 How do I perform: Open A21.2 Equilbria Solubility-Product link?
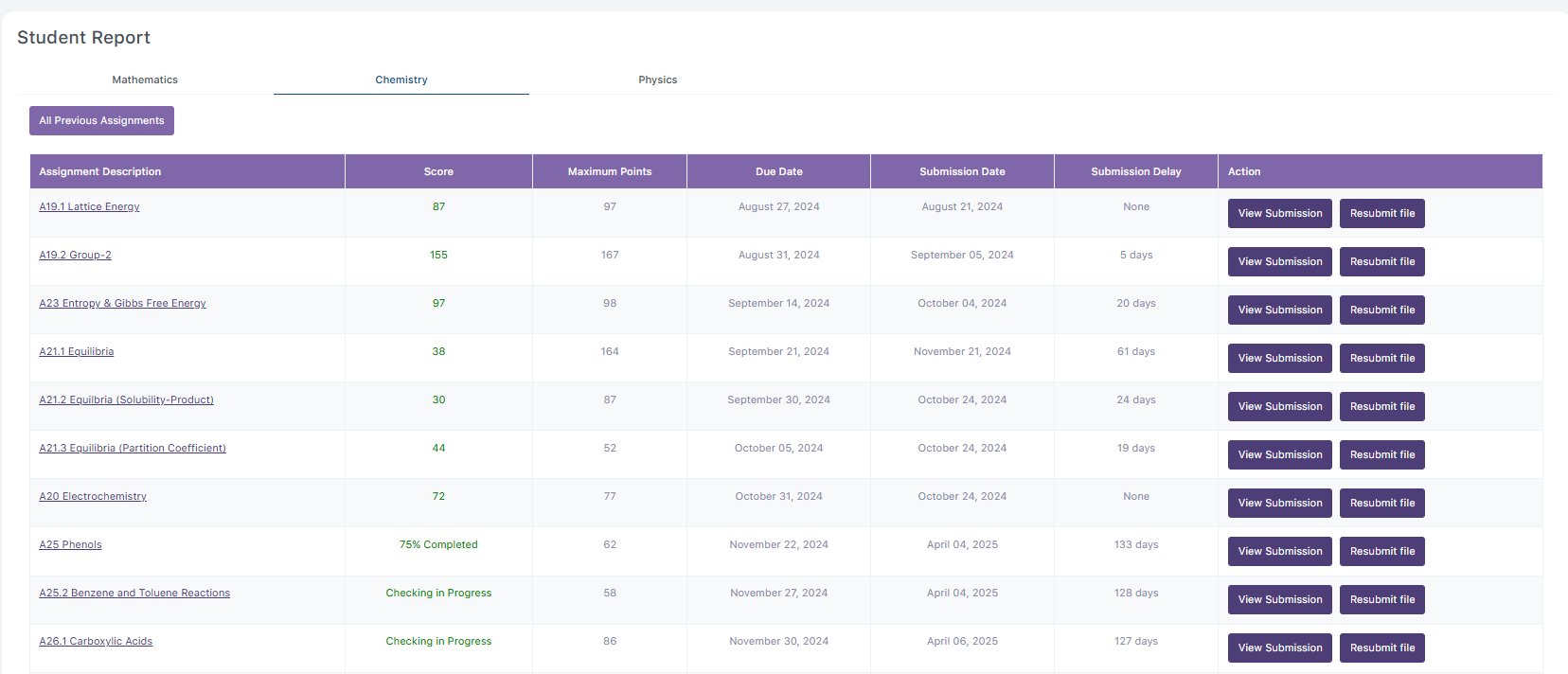[x=126, y=399]
